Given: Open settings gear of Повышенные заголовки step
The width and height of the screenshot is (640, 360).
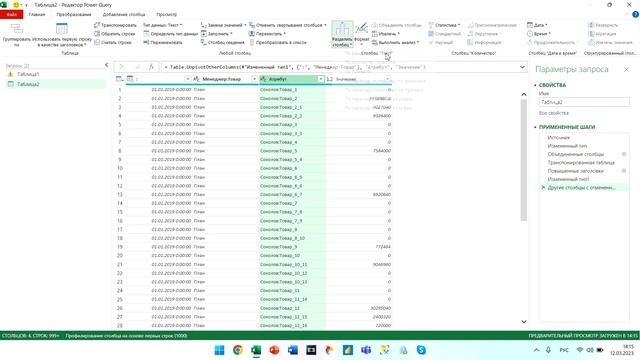Looking at the screenshot, I should click(624, 171).
